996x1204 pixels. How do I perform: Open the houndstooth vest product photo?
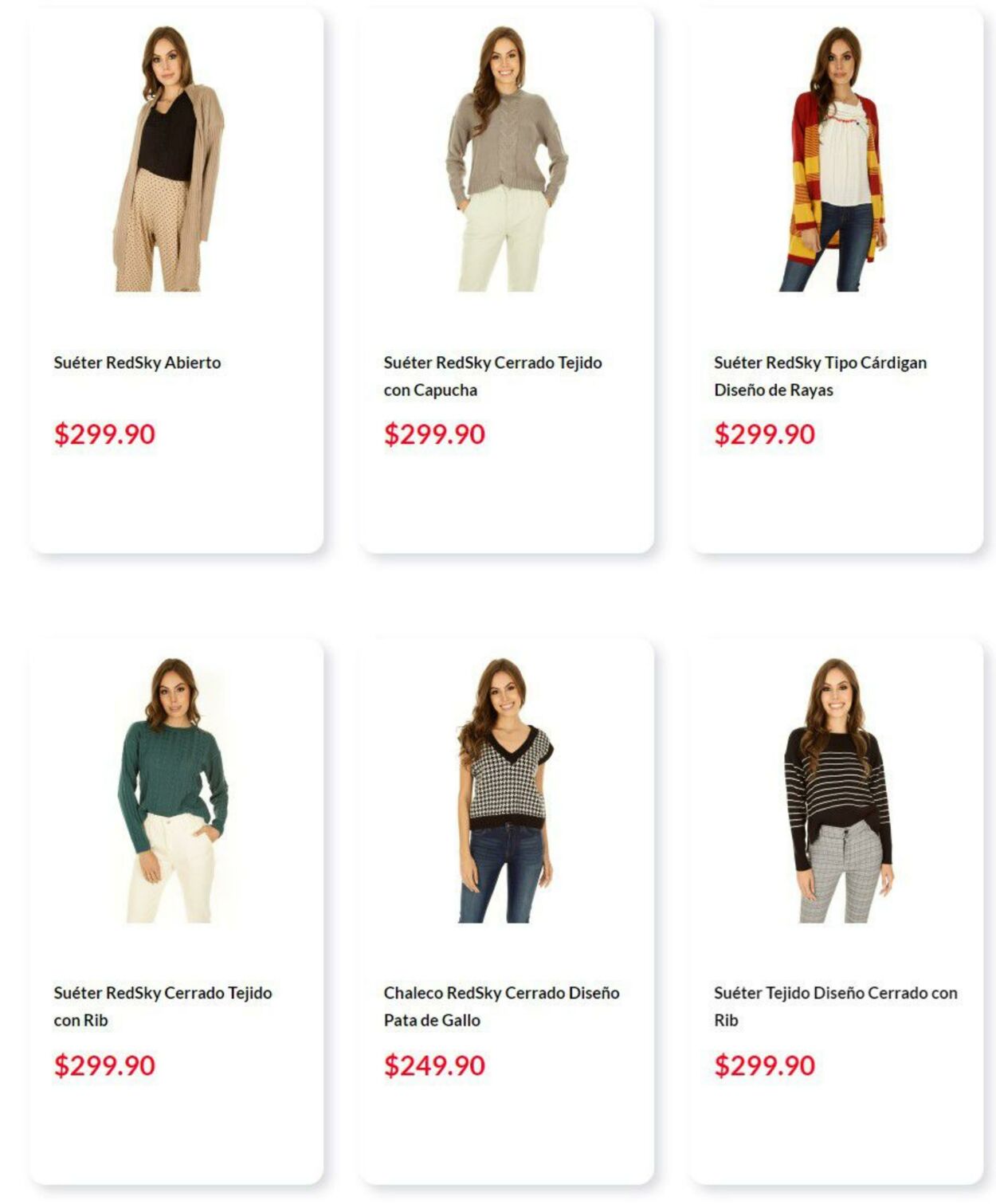pos(505,790)
